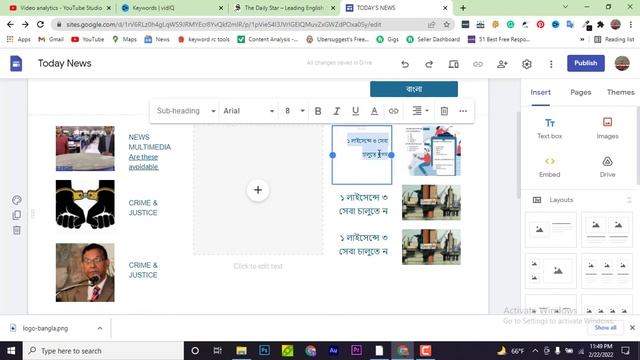Click the Redo arrow in Sites header
This screenshot has height=360, width=640.
(429, 64)
